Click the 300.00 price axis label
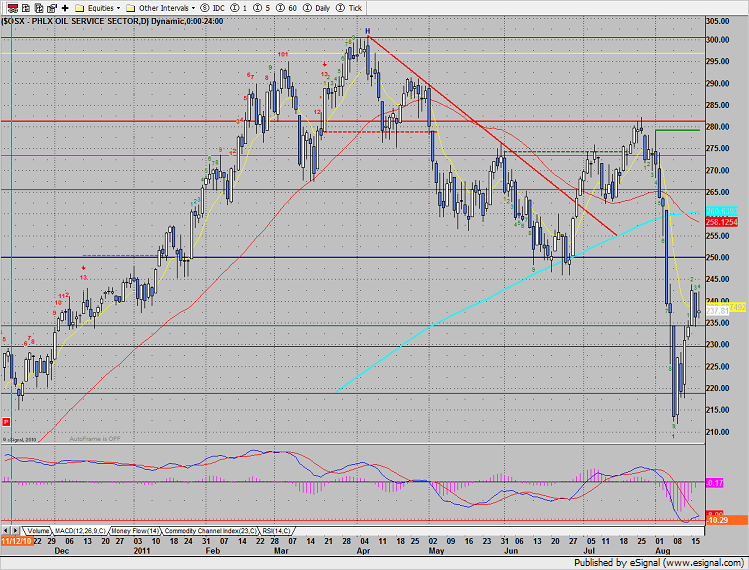 pos(717,40)
